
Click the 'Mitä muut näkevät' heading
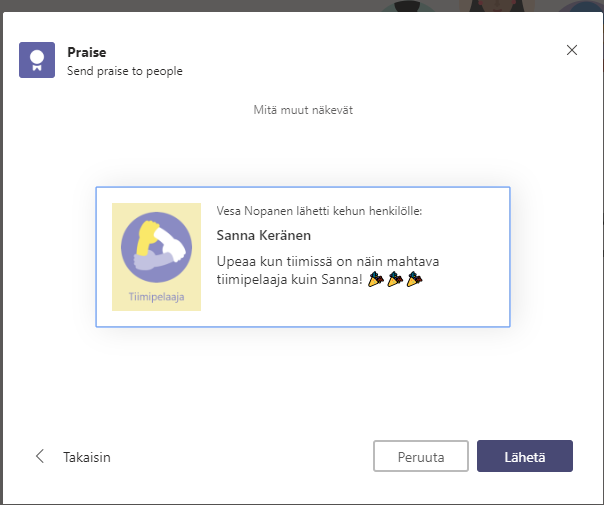pos(302,110)
